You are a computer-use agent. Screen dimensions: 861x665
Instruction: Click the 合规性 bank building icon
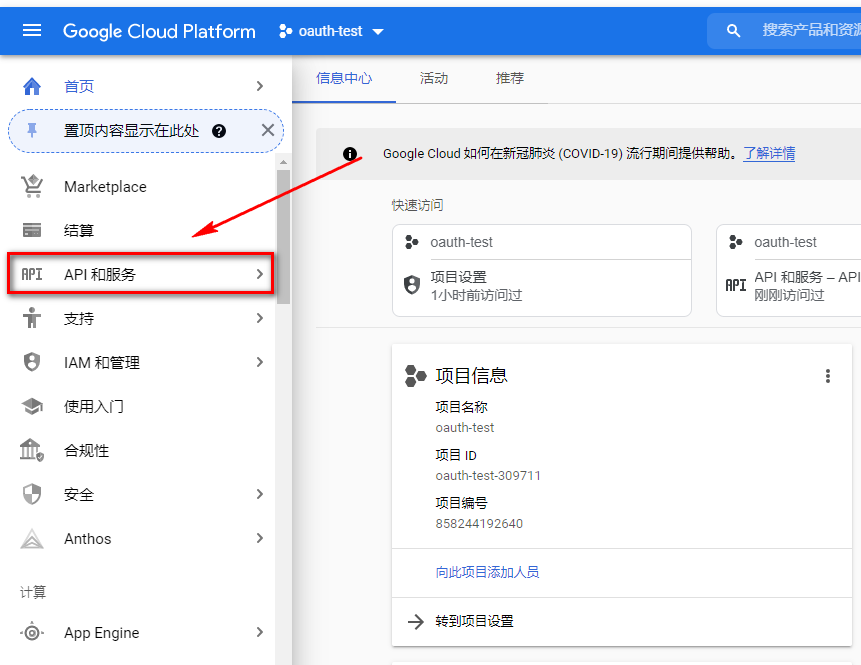point(32,450)
